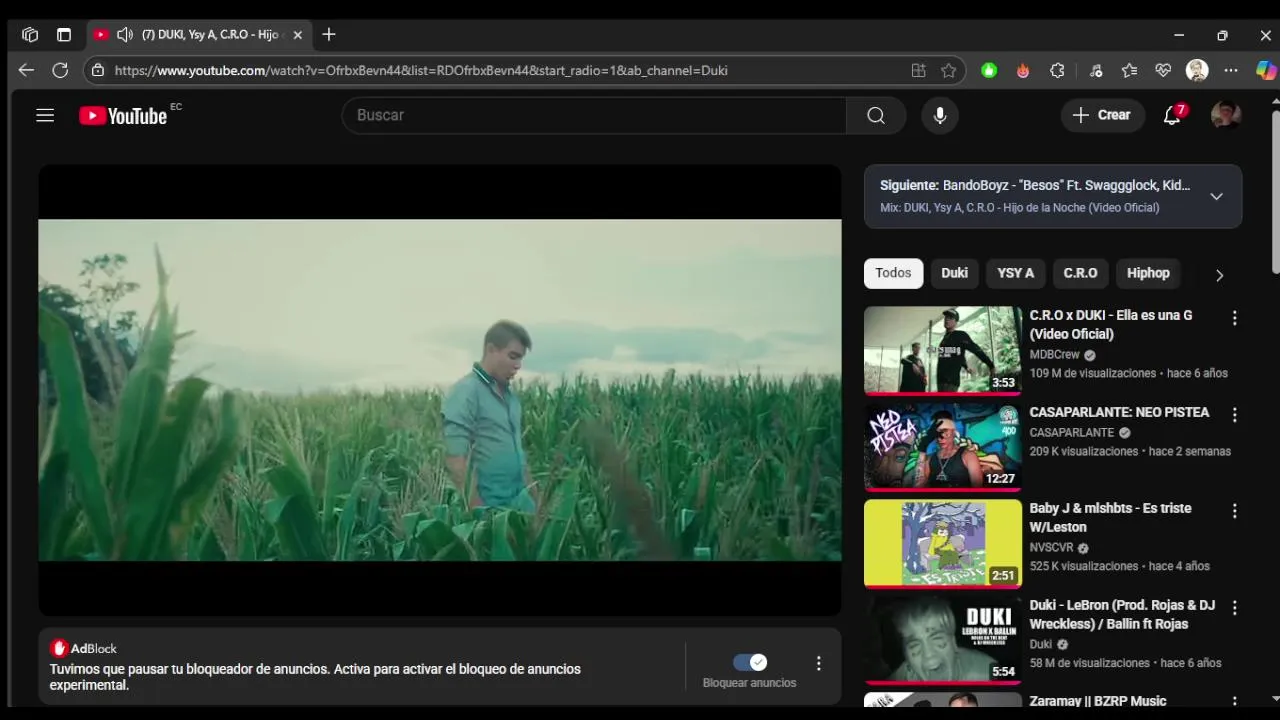Open the Crear upload menu
The image size is (1280, 720).
click(x=1103, y=115)
